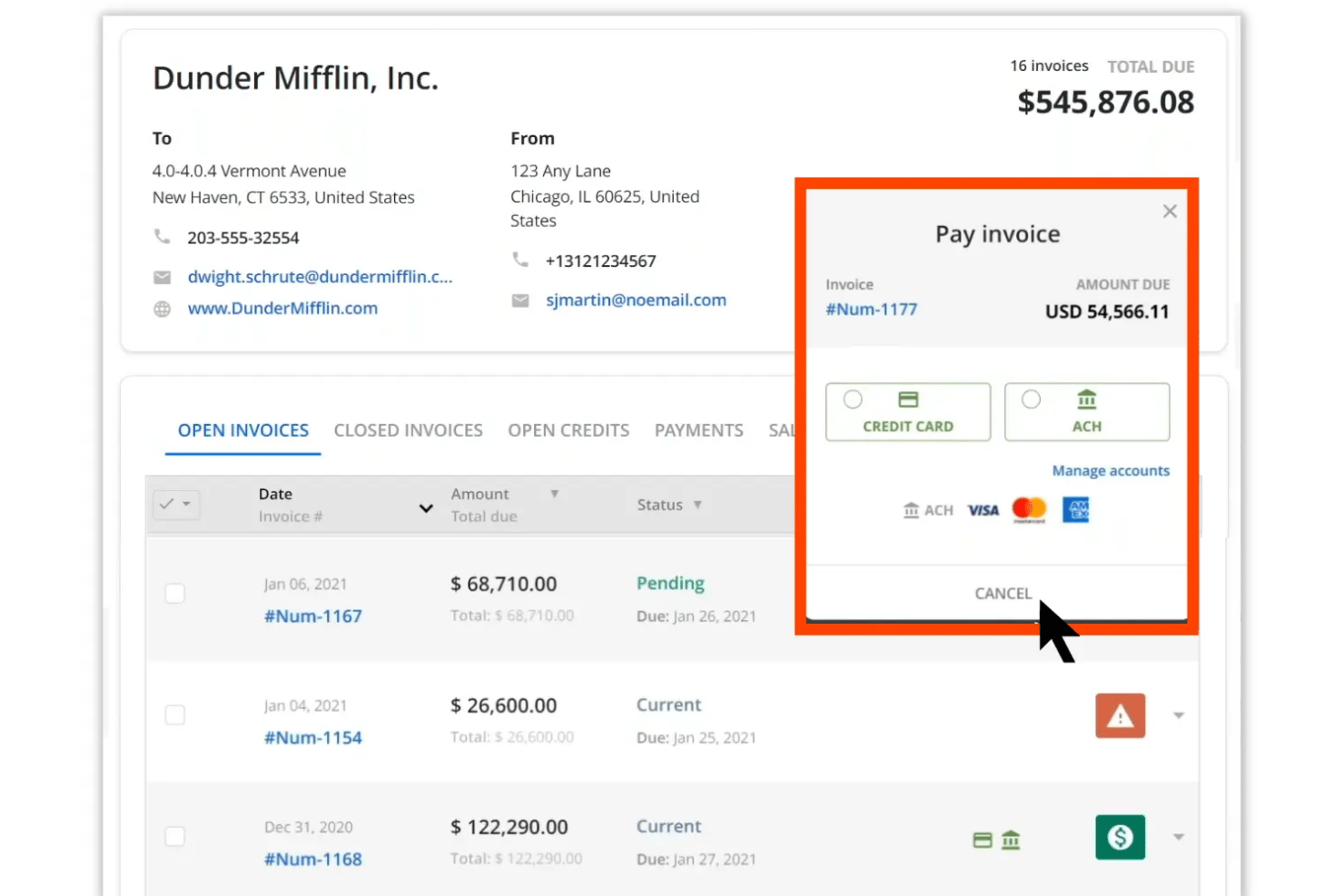Screen dimensions: 1344x896
Task: Click the phone number 203-555-32554
Action: click(243, 238)
